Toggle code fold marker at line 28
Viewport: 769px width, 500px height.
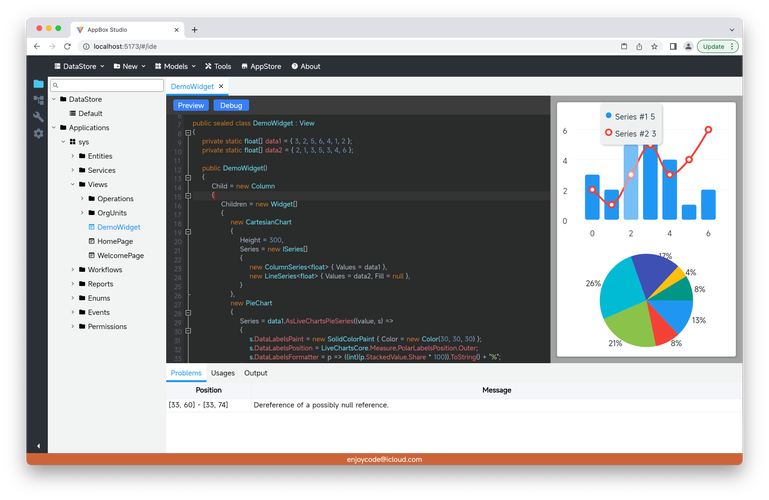click(188, 313)
